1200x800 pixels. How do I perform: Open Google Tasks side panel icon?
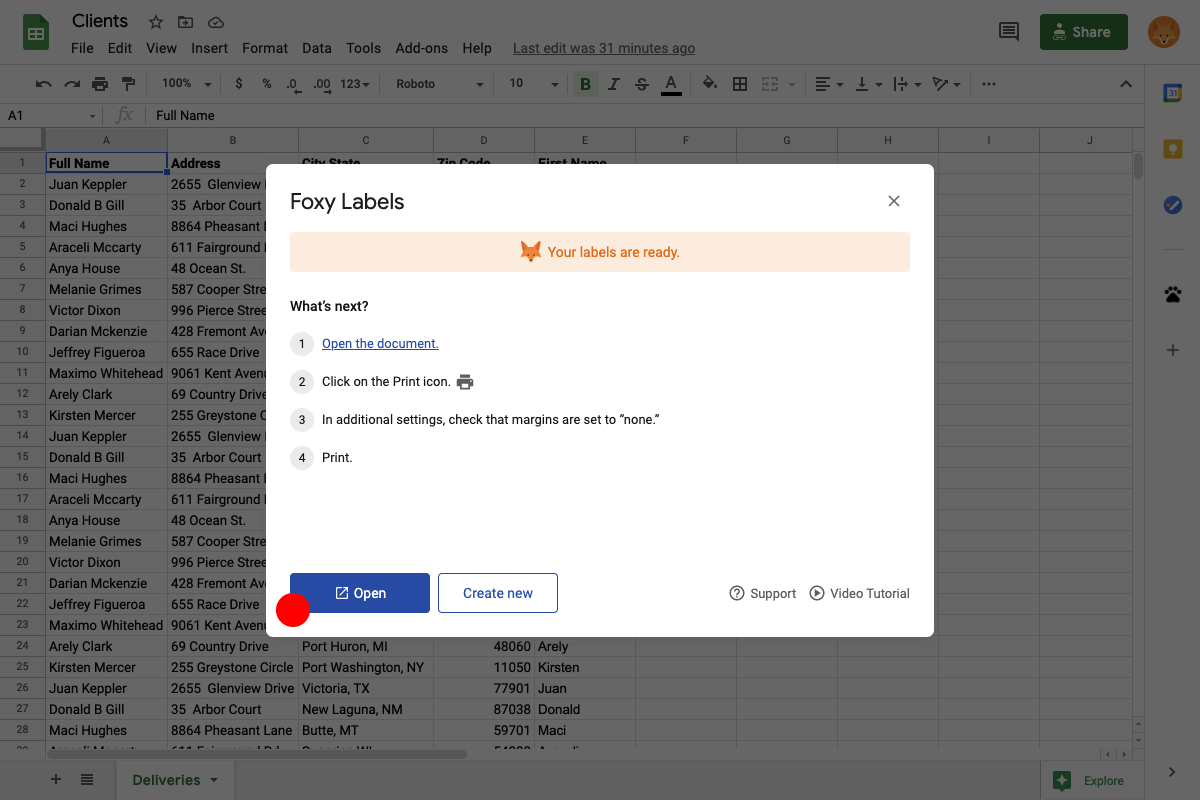point(1173,205)
